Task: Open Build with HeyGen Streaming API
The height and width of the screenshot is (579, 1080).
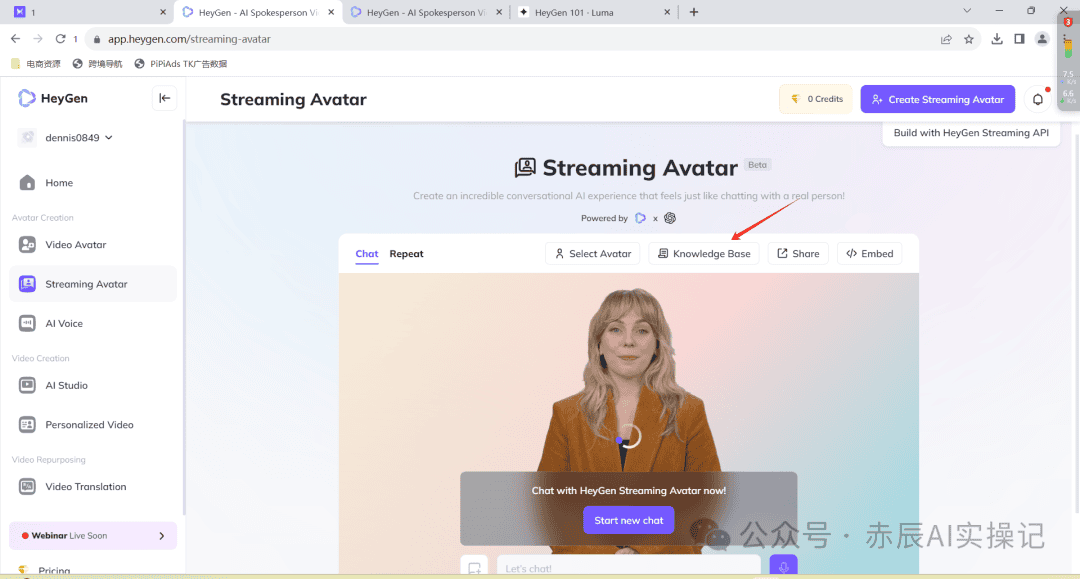Action: (x=970, y=133)
